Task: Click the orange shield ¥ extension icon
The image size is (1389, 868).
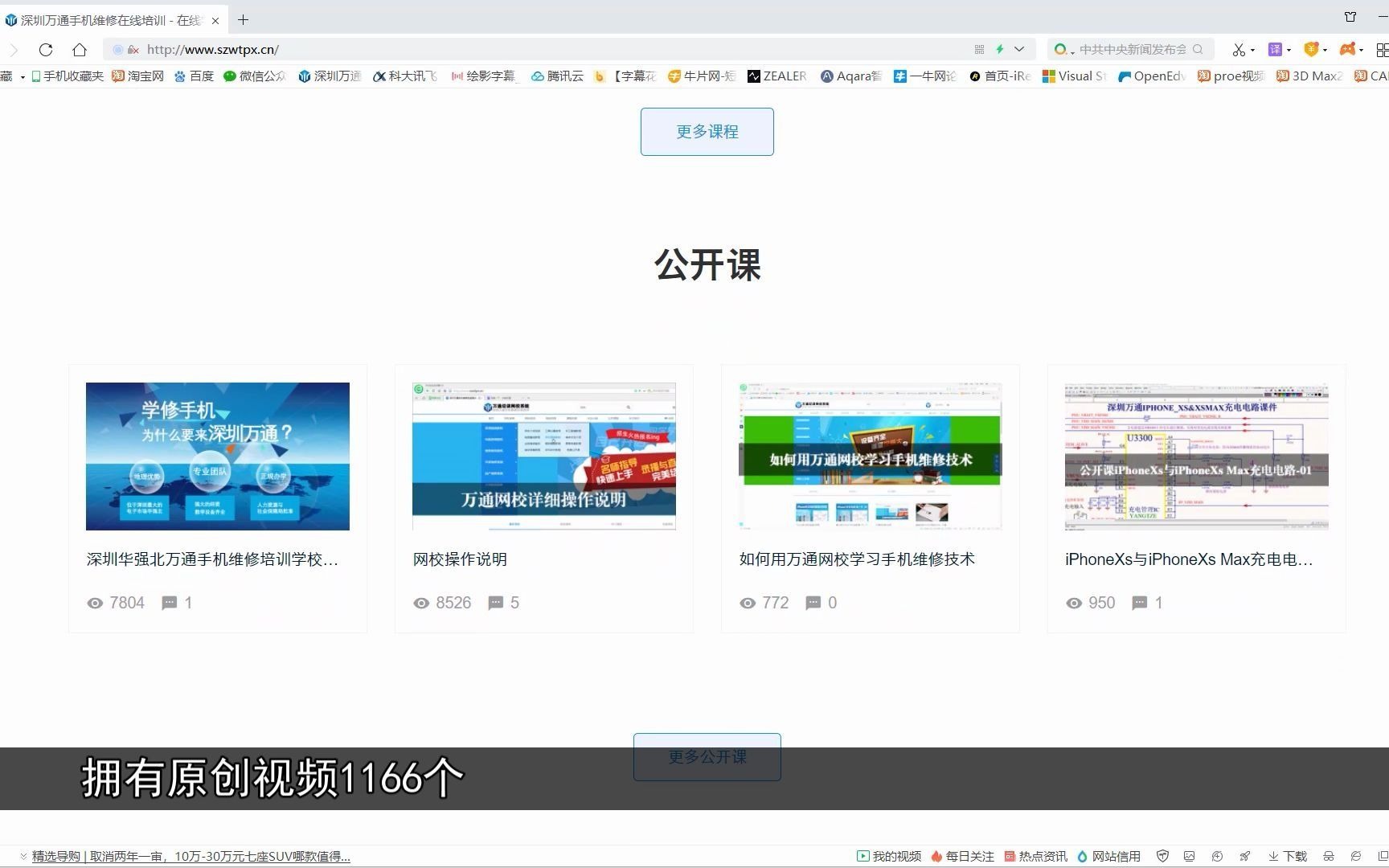Action: pos(1311,50)
